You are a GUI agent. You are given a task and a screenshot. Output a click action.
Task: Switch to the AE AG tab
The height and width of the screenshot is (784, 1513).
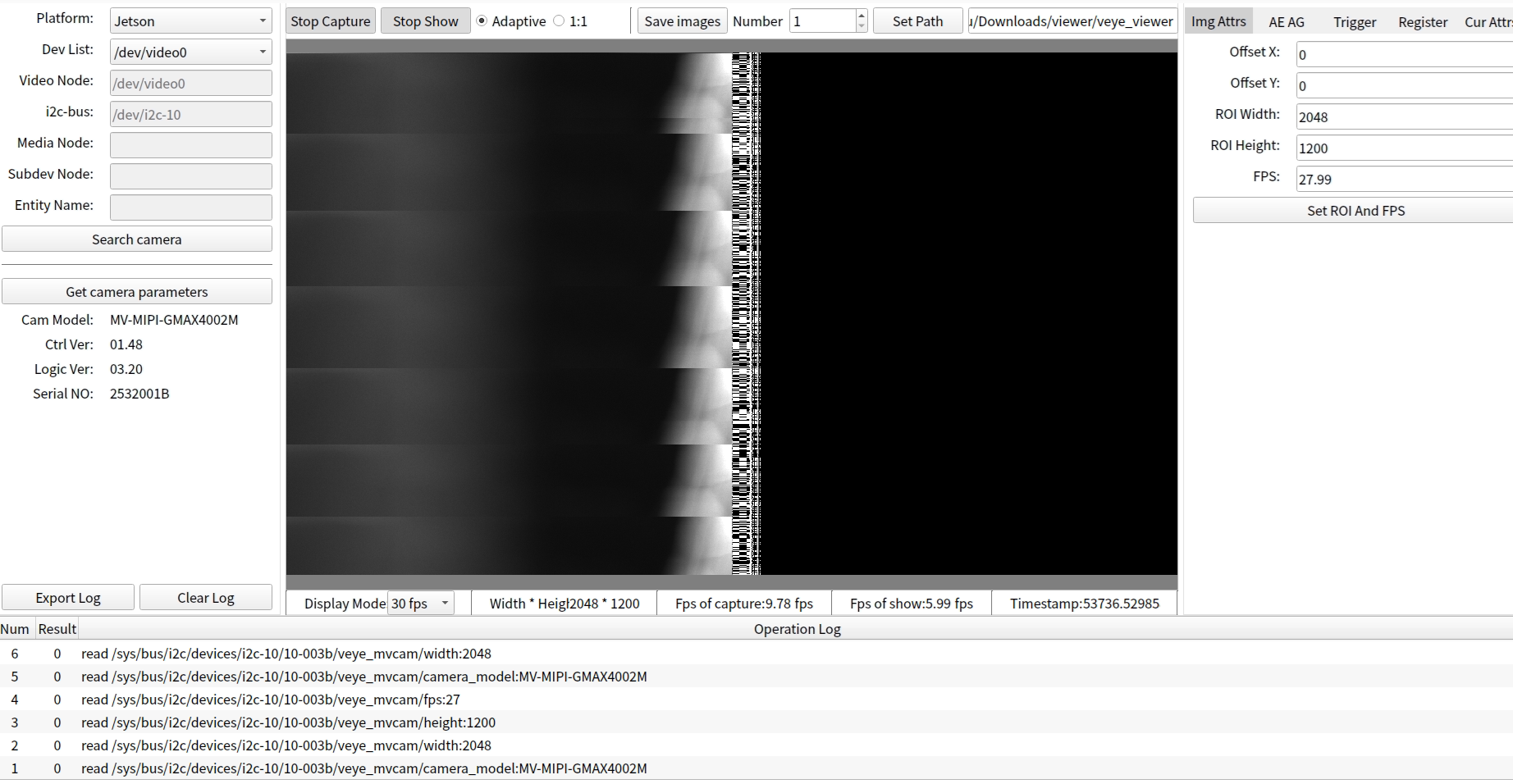coord(1286,22)
